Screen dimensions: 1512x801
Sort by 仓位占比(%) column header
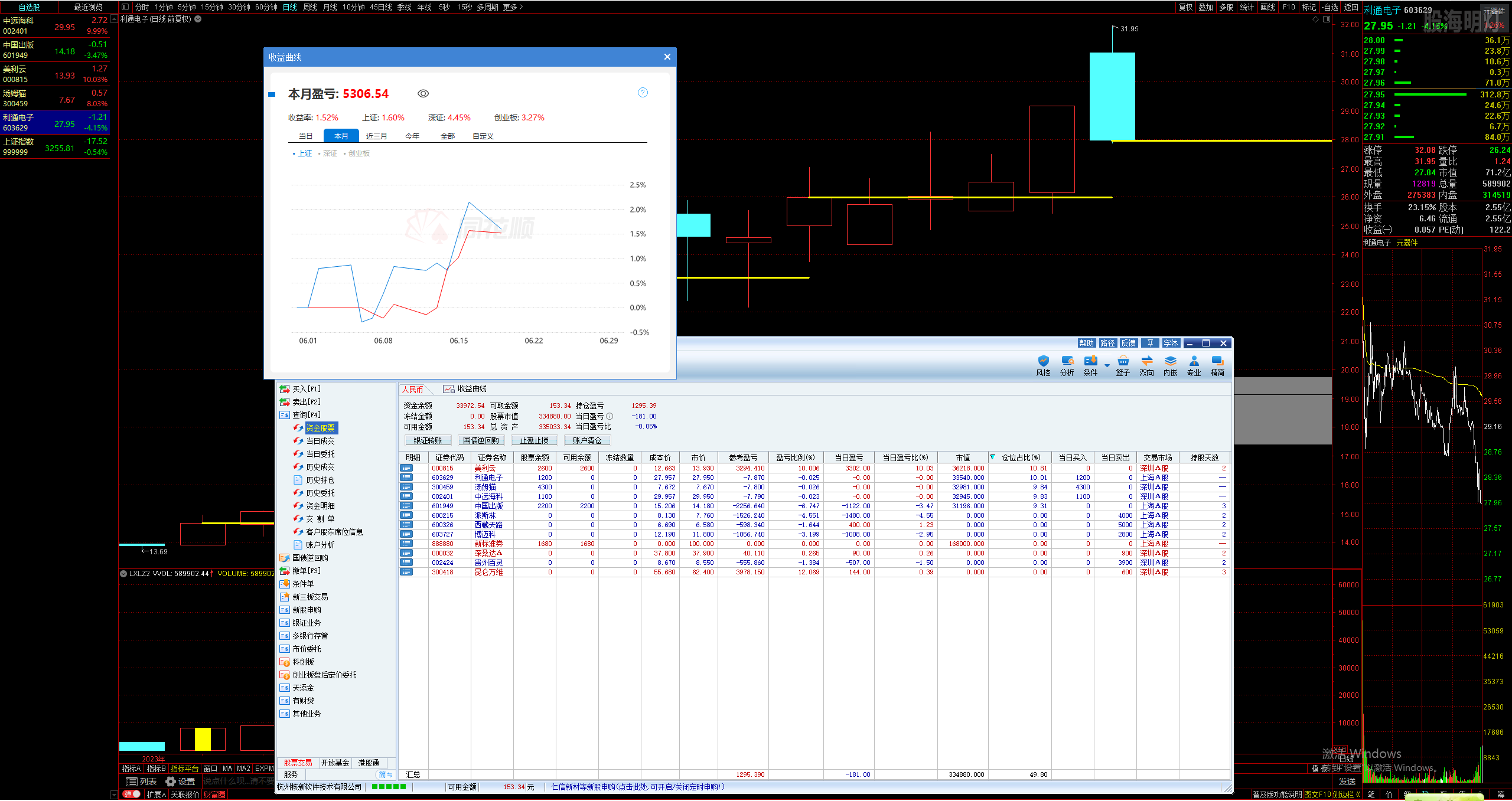1021,457
